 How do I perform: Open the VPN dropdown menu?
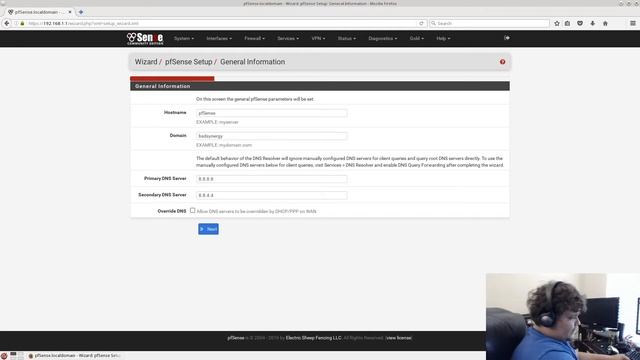pos(318,38)
